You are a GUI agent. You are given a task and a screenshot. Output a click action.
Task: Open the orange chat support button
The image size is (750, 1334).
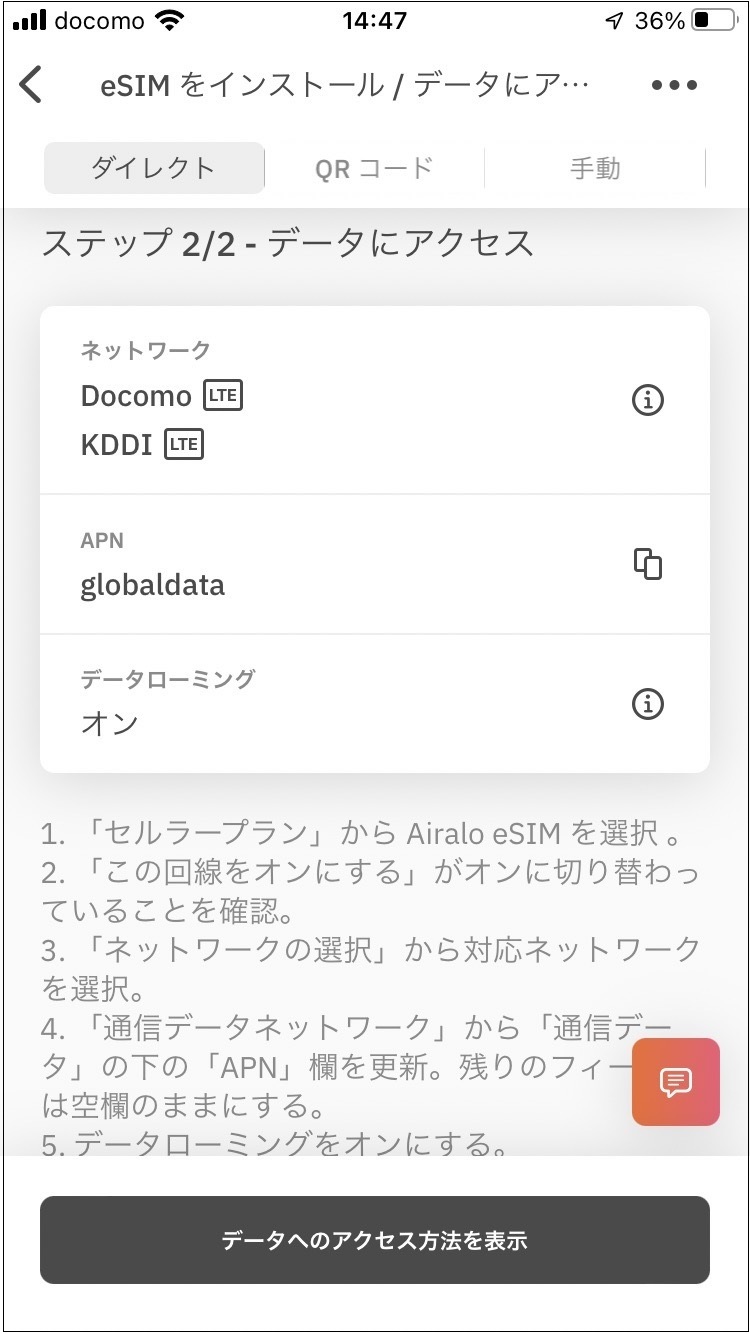pos(675,1082)
